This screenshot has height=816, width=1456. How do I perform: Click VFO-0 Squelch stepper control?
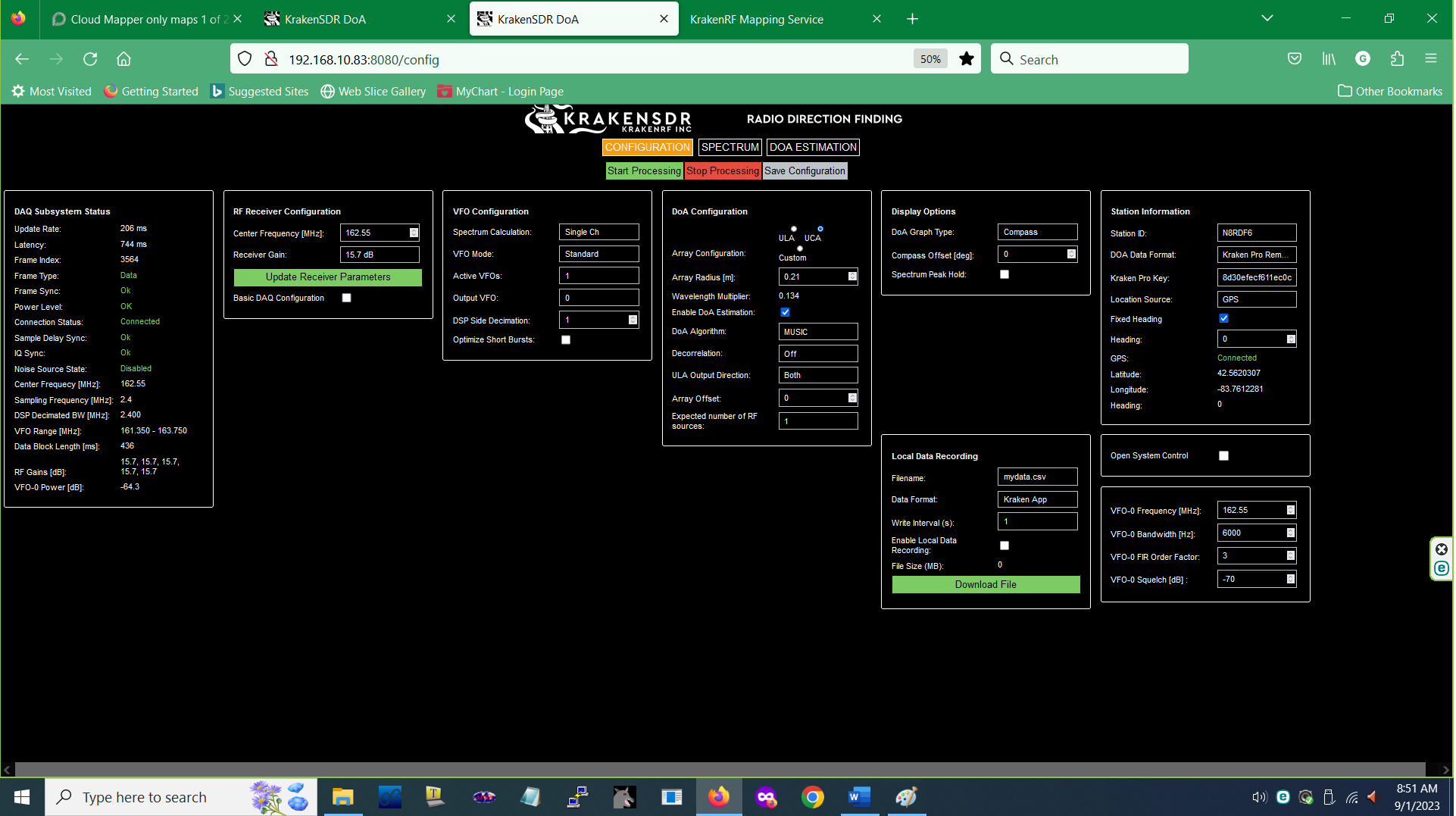click(x=1291, y=579)
